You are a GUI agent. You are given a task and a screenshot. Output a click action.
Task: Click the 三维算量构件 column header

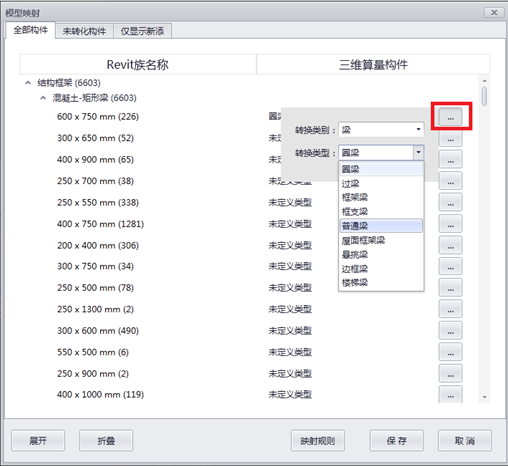tap(373, 64)
